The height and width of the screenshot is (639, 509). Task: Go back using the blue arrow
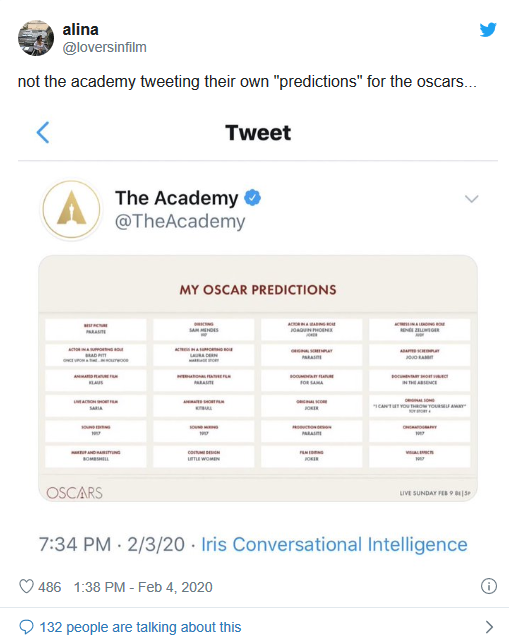(x=43, y=132)
